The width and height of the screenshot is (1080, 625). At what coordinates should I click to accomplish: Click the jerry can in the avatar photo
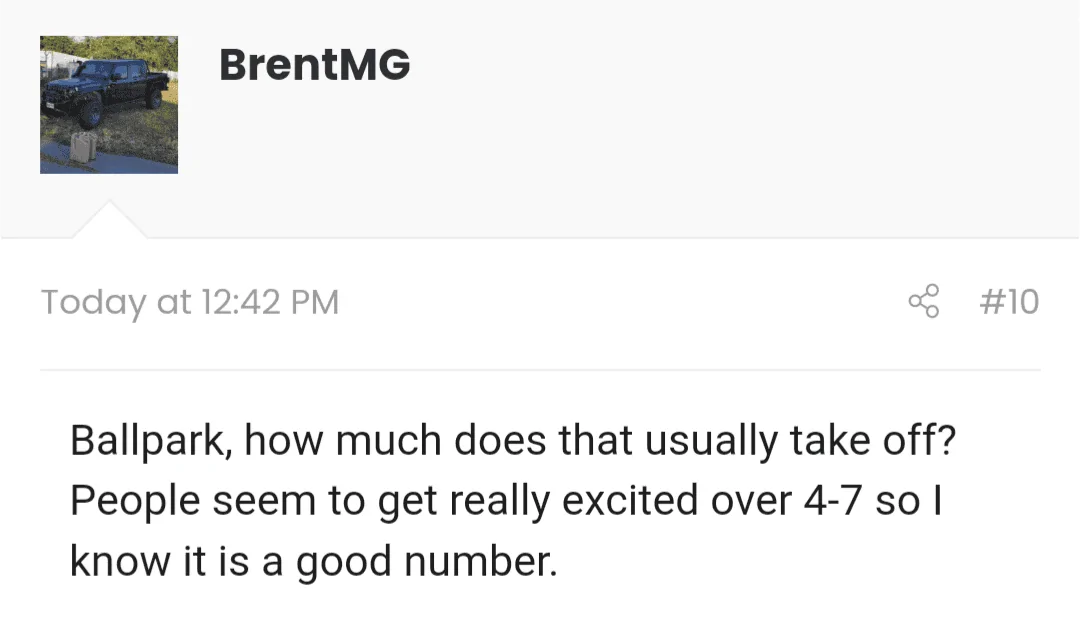85,147
